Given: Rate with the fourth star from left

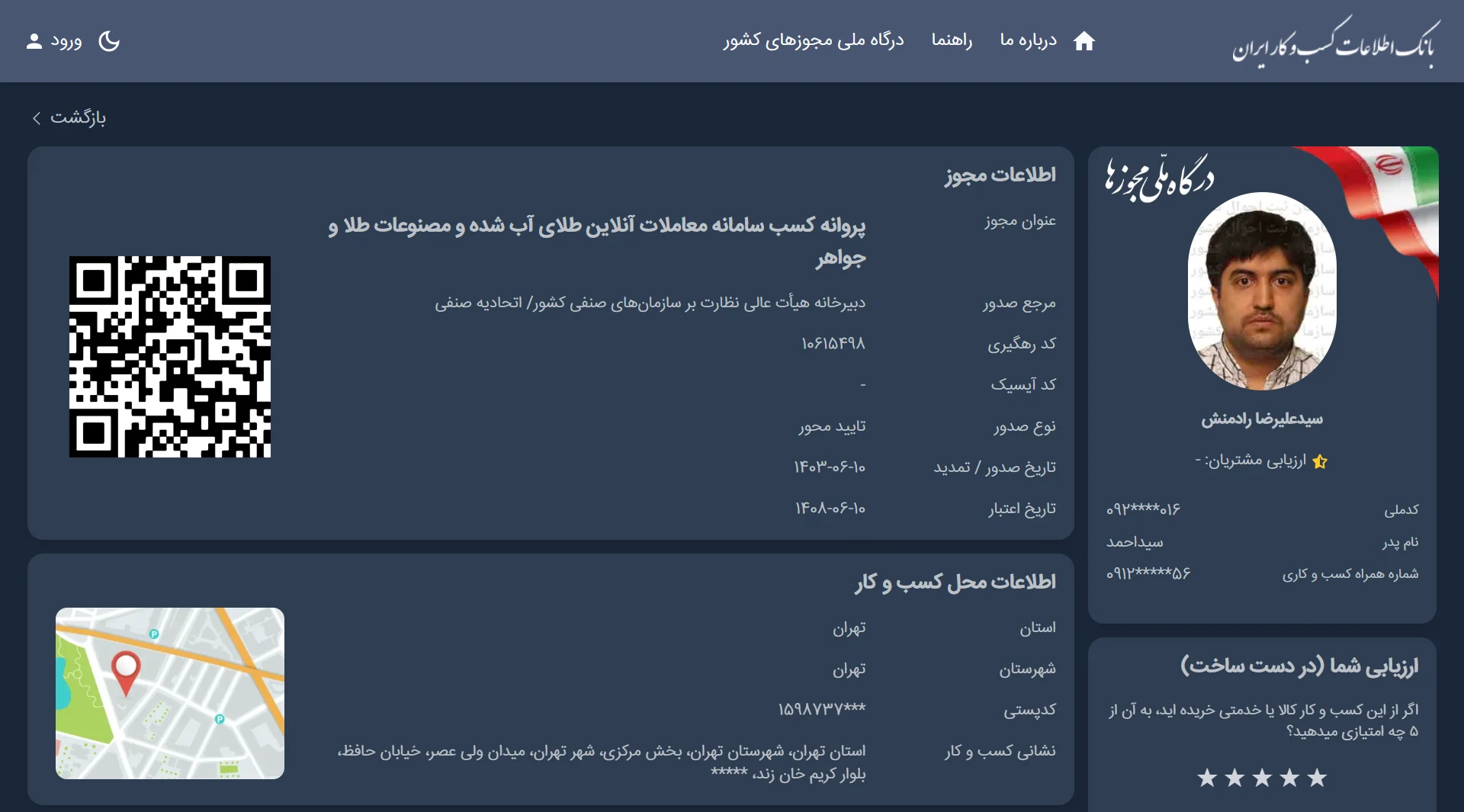Looking at the screenshot, I should tap(1289, 778).
